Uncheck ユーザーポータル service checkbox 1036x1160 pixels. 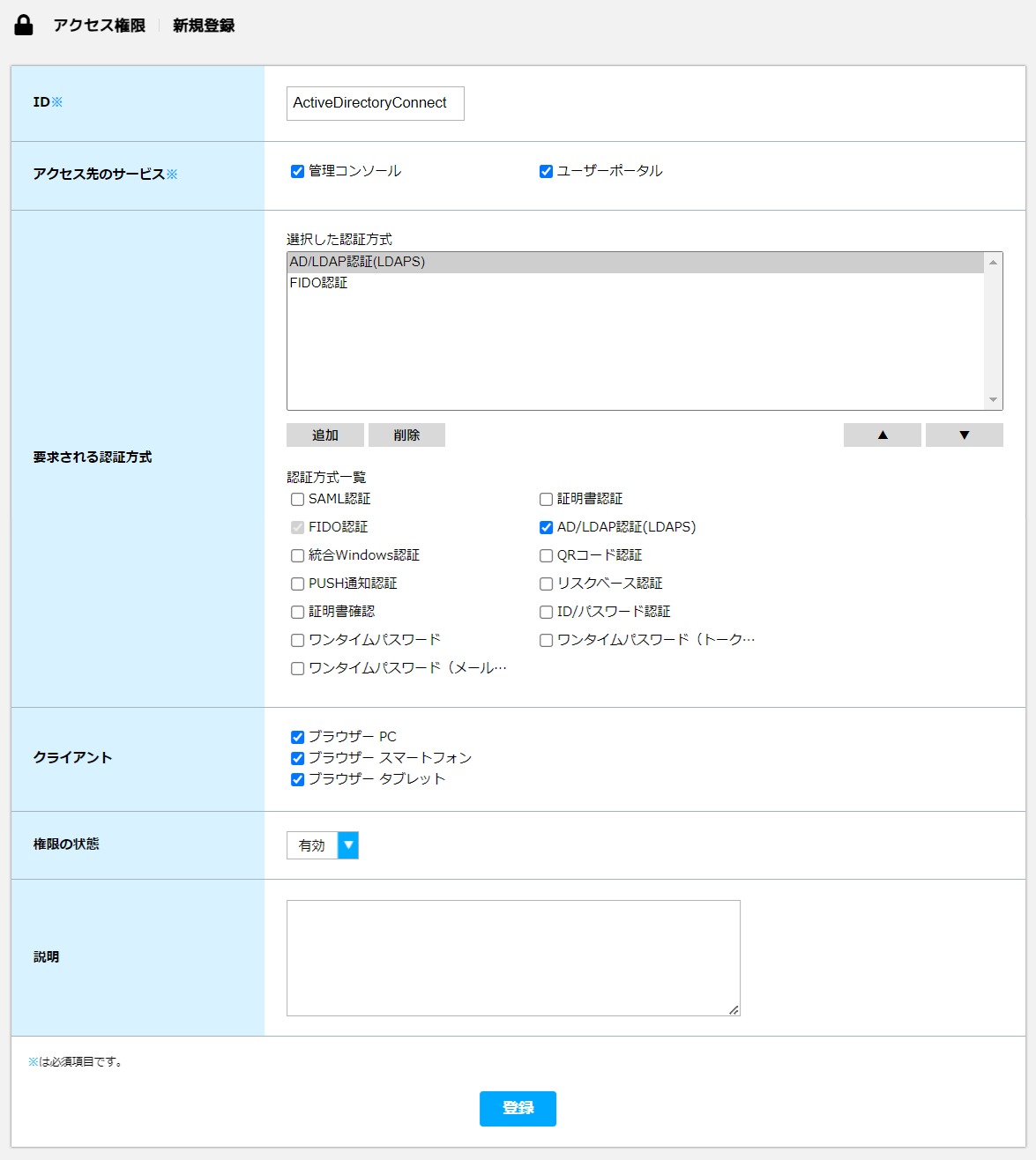[547, 172]
